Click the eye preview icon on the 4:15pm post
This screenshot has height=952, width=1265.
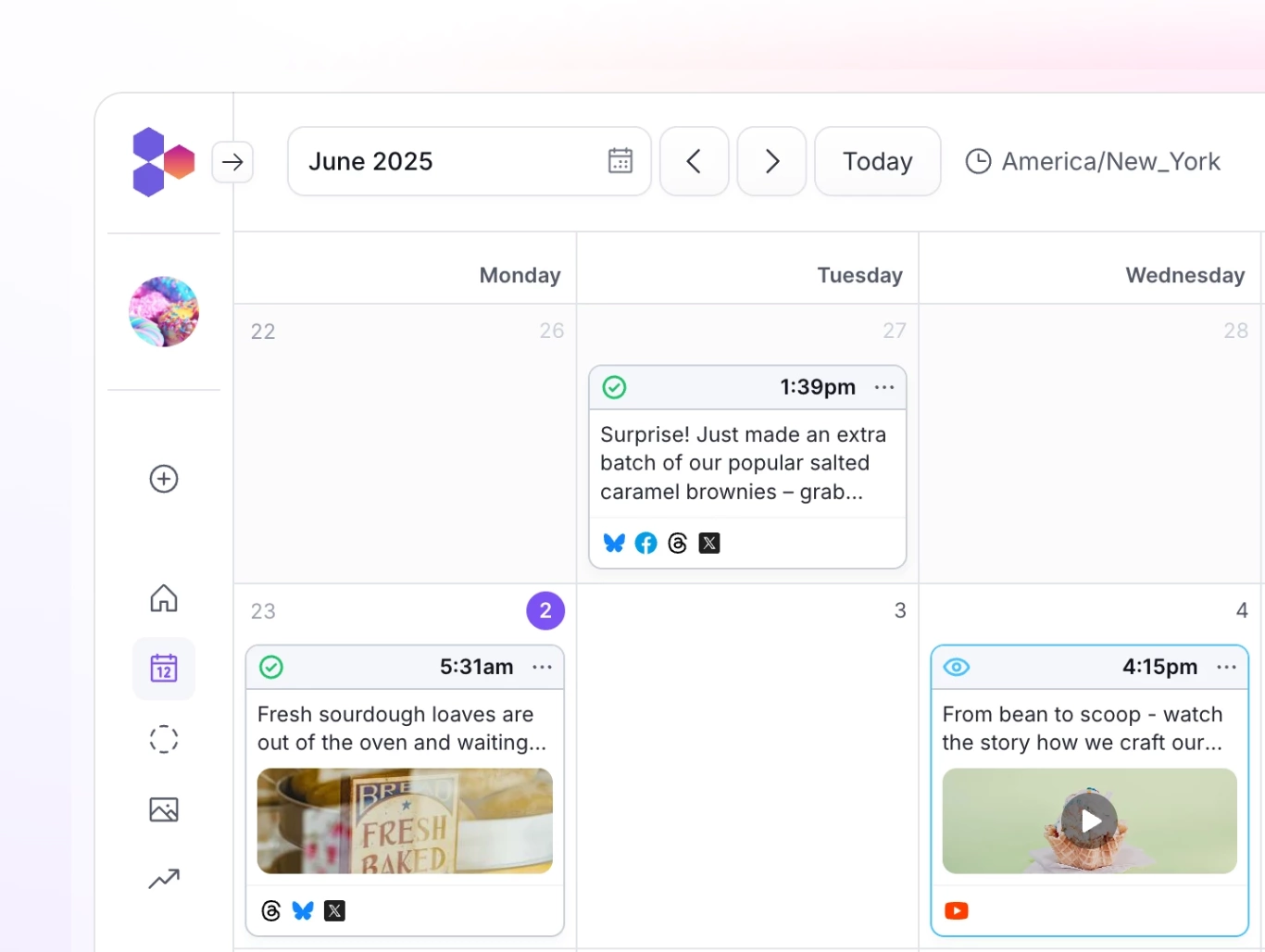click(x=956, y=667)
